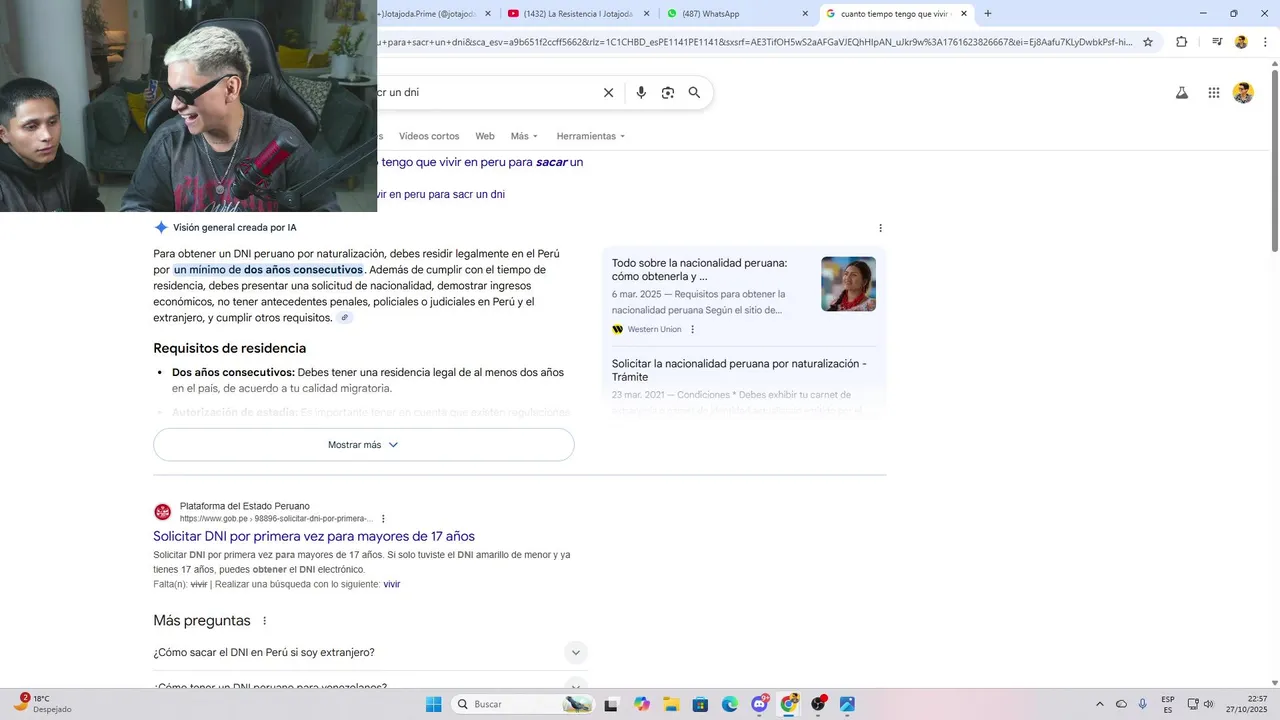The width and height of the screenshot is (1280, 720).
Task: Click the suggested query vivir en peru
Action: pos(441,195)
